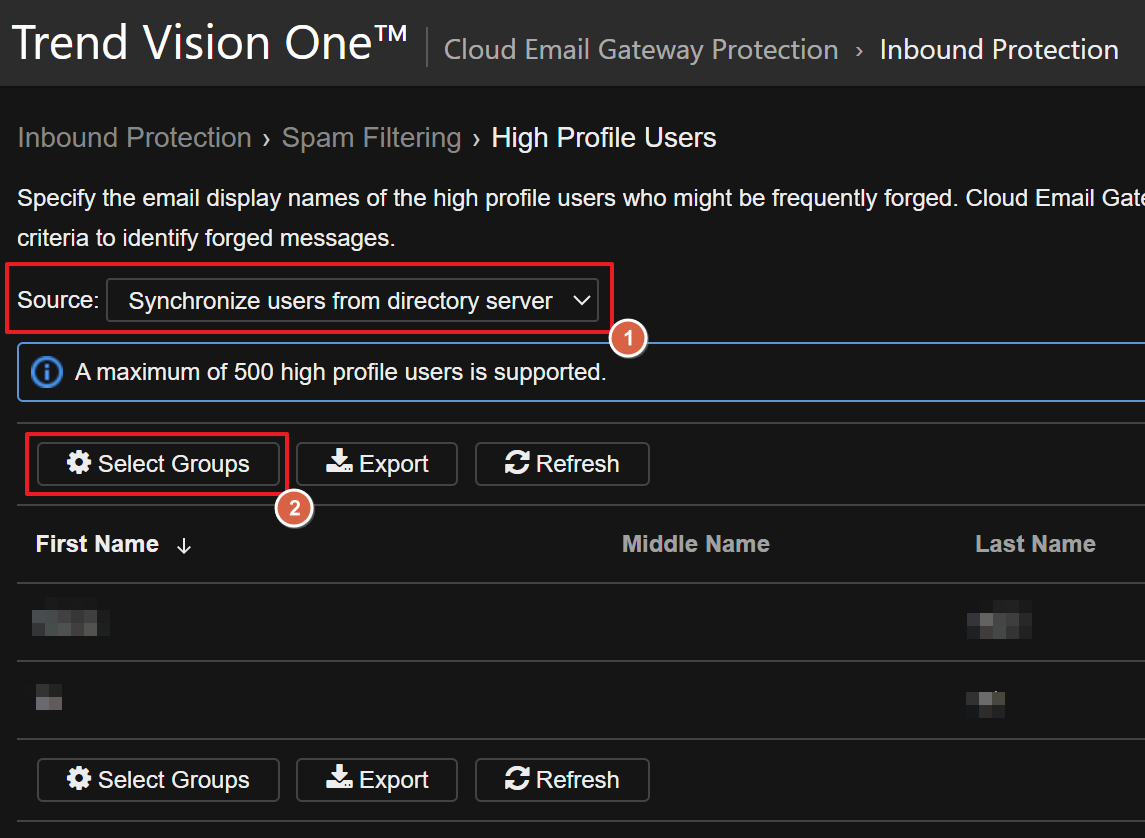This screenshot has height=838, width=1145.
Task: Click the High Profile Users breadcrumb
Action: [603, 138]
